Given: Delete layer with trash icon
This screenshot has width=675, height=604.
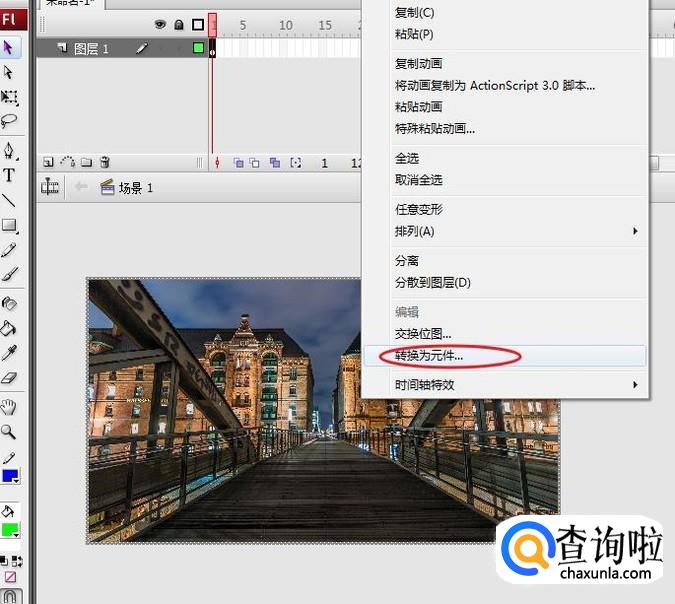Looking at the screenshot, I should [105, 162].
